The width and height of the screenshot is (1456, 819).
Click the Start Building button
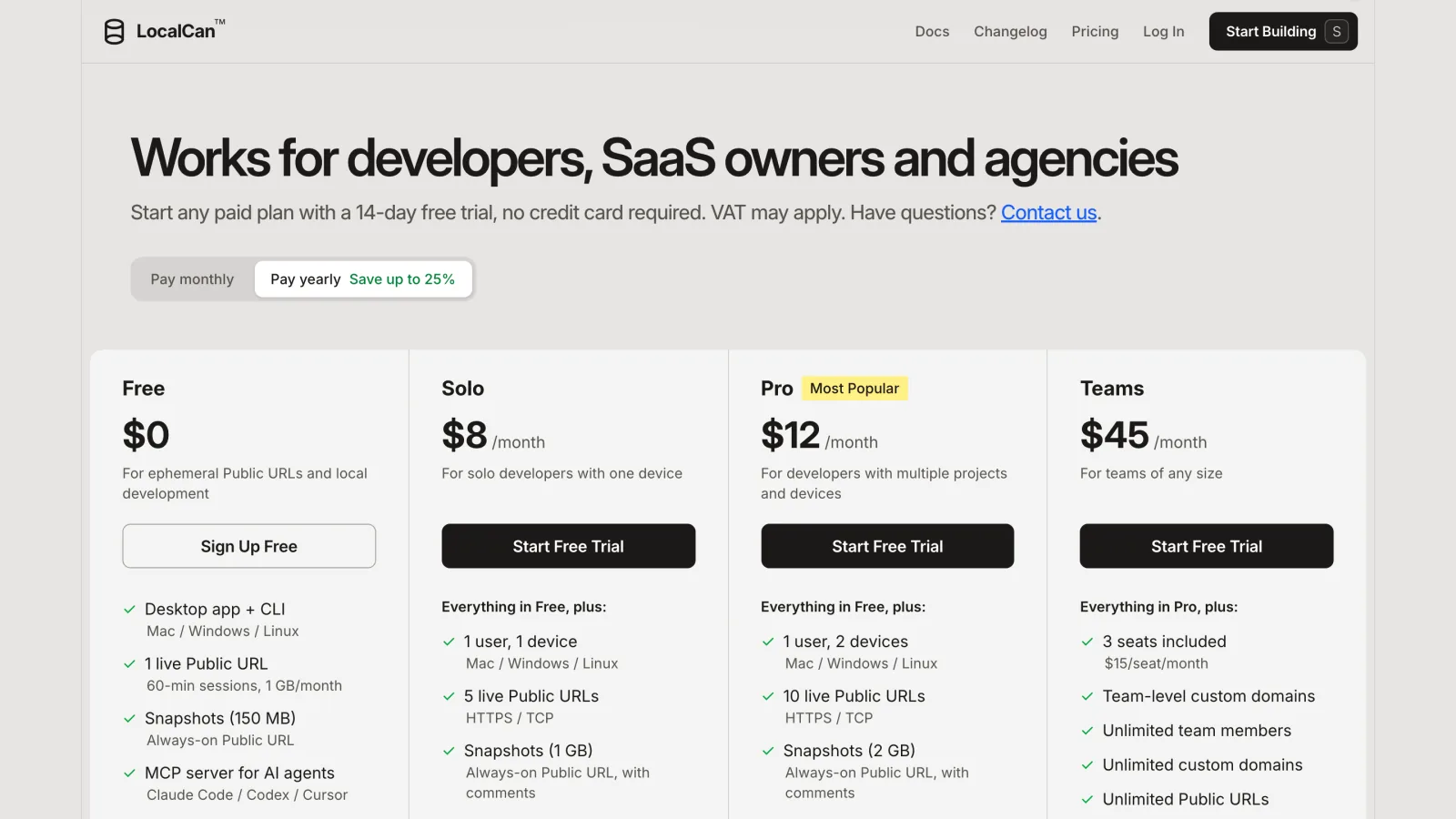click(x=1283, y=32)
